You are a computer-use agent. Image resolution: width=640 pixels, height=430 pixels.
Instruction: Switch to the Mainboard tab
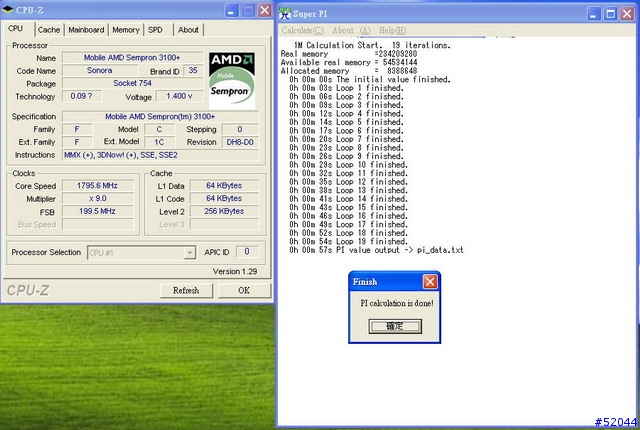pos(86,30)
